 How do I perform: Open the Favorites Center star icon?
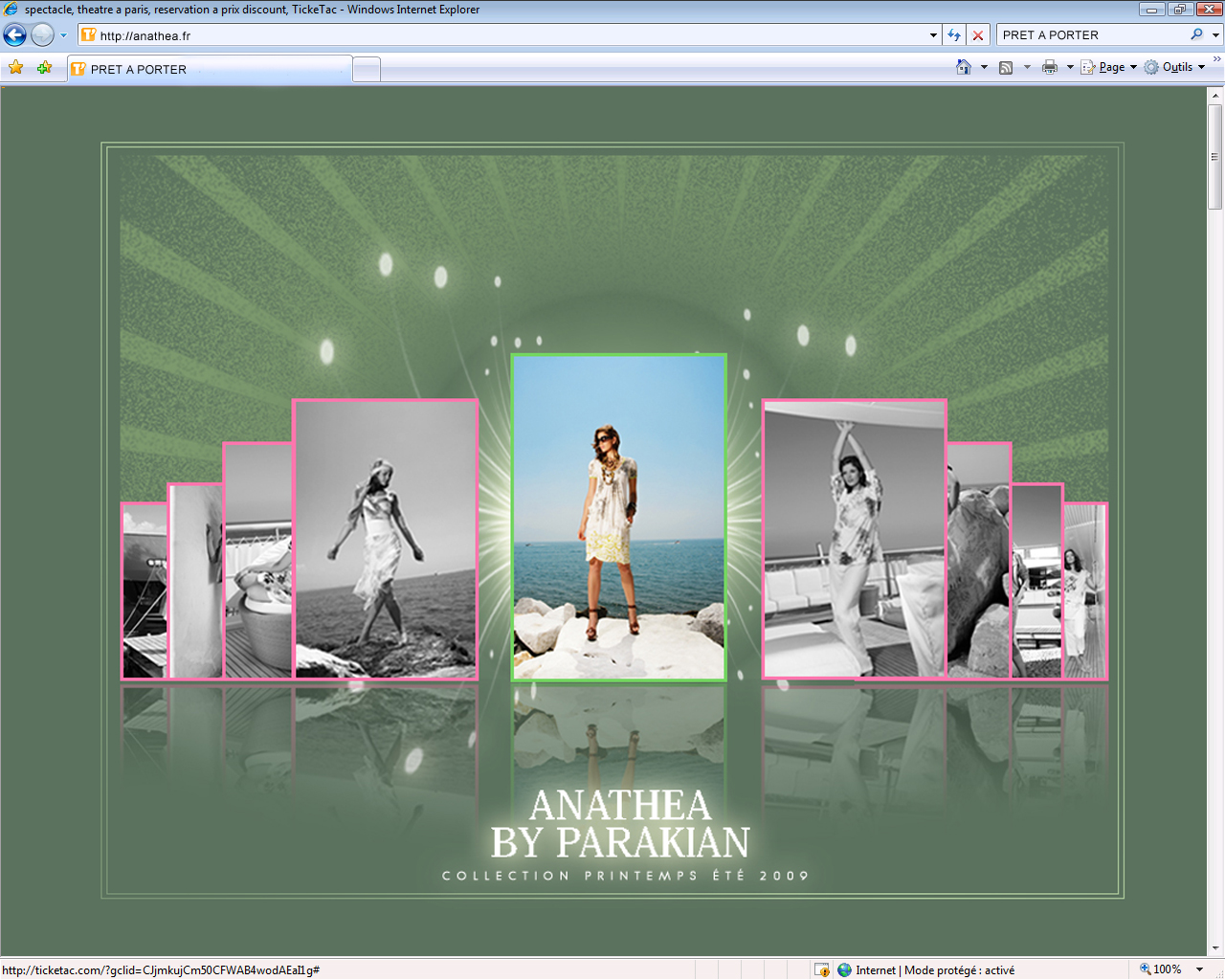(x=15, y=68)
